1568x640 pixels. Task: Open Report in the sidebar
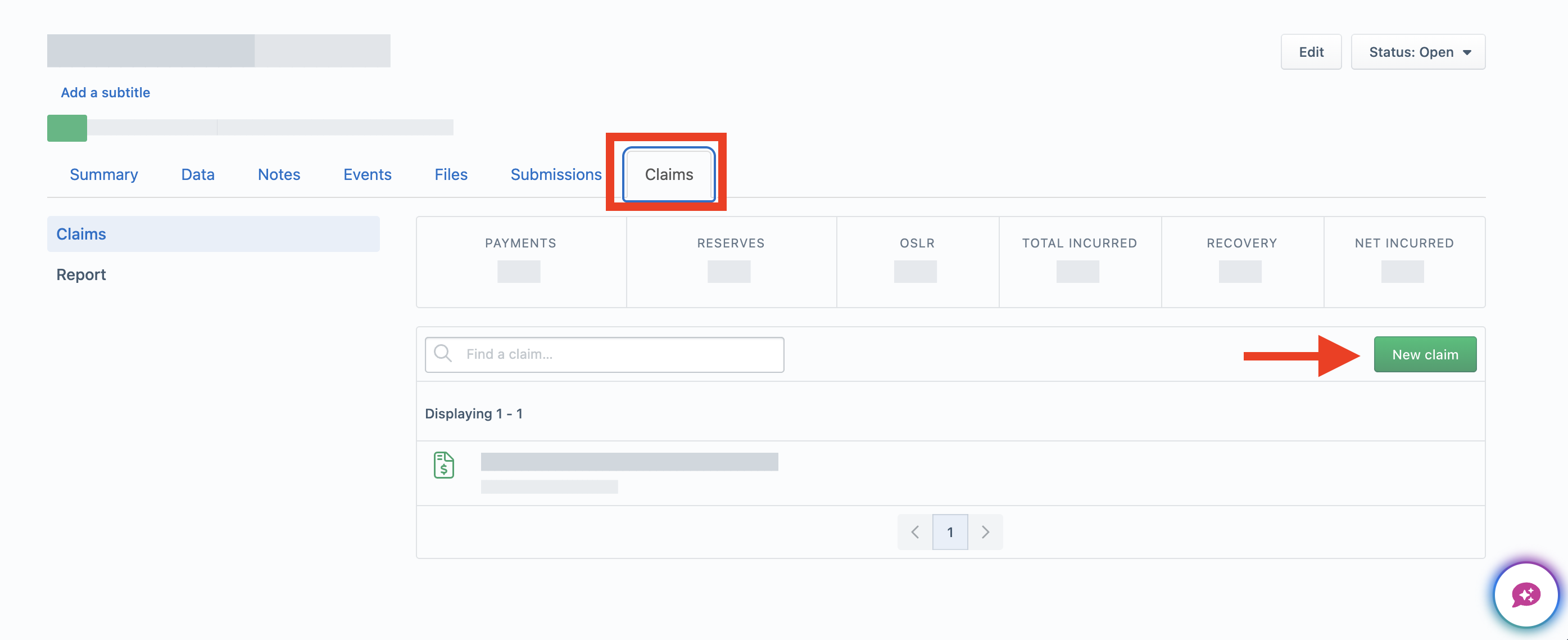(81, 274)
